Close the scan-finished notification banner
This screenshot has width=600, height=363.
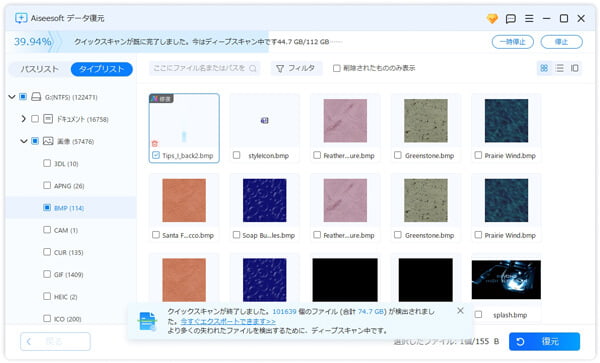coord(460,311)
